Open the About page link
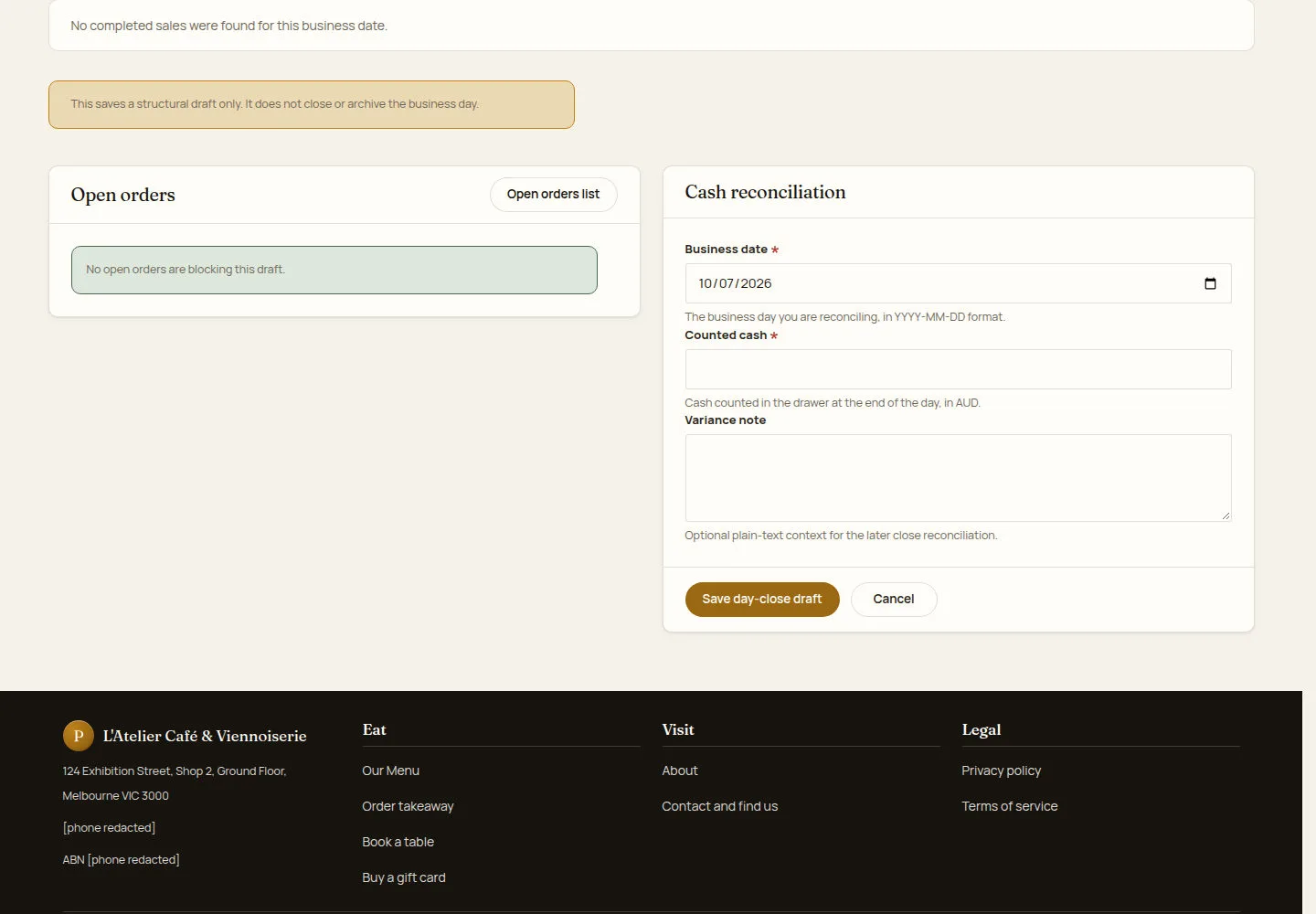This screenshot has height=914, width=1316. pyautogui.click(x=679, y=771)
